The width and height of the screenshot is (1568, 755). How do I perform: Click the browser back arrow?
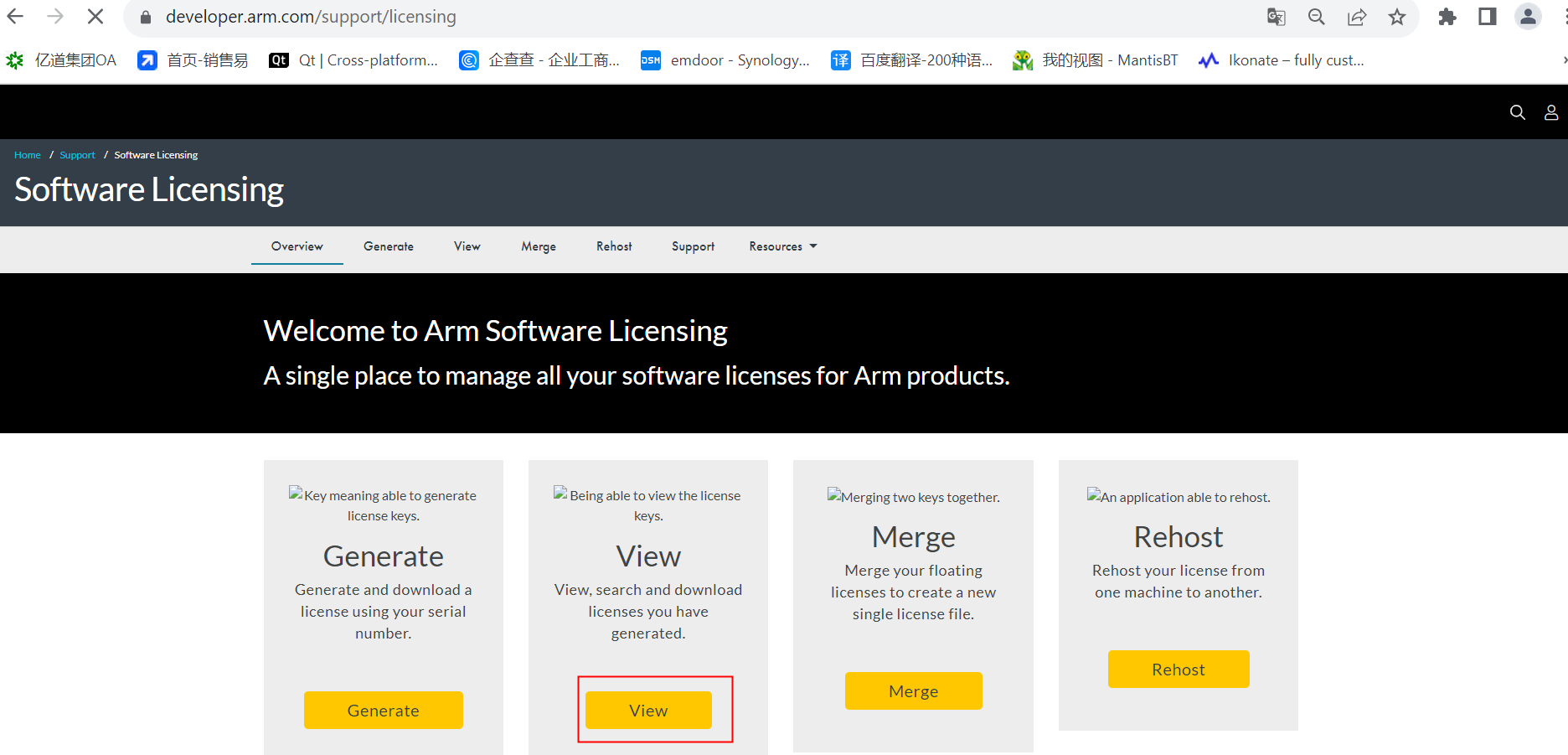click(x=15, y=17)
